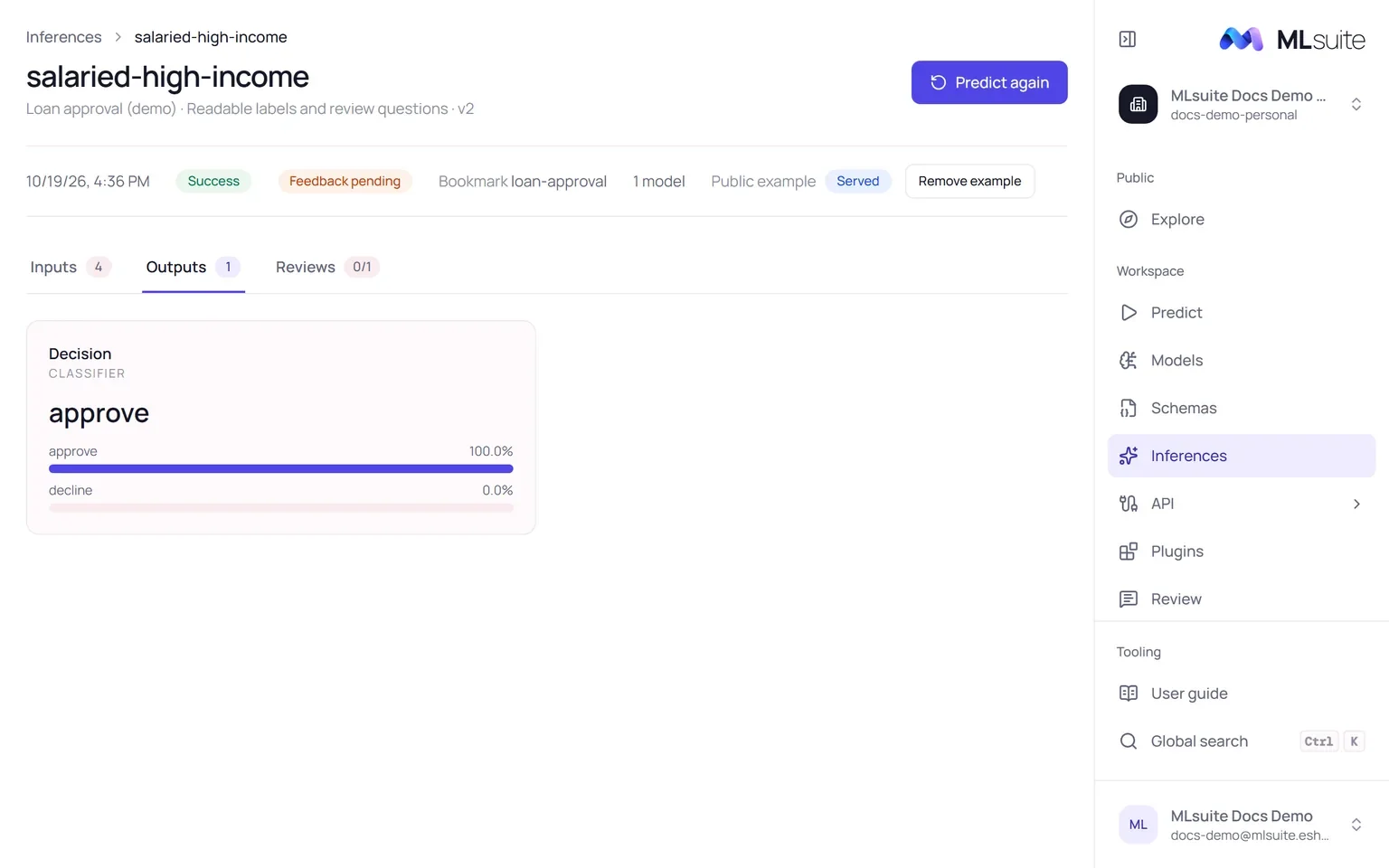Click the approve confidence bar
The height and width of the screenshot is (868, 1389).
(281, 468)
